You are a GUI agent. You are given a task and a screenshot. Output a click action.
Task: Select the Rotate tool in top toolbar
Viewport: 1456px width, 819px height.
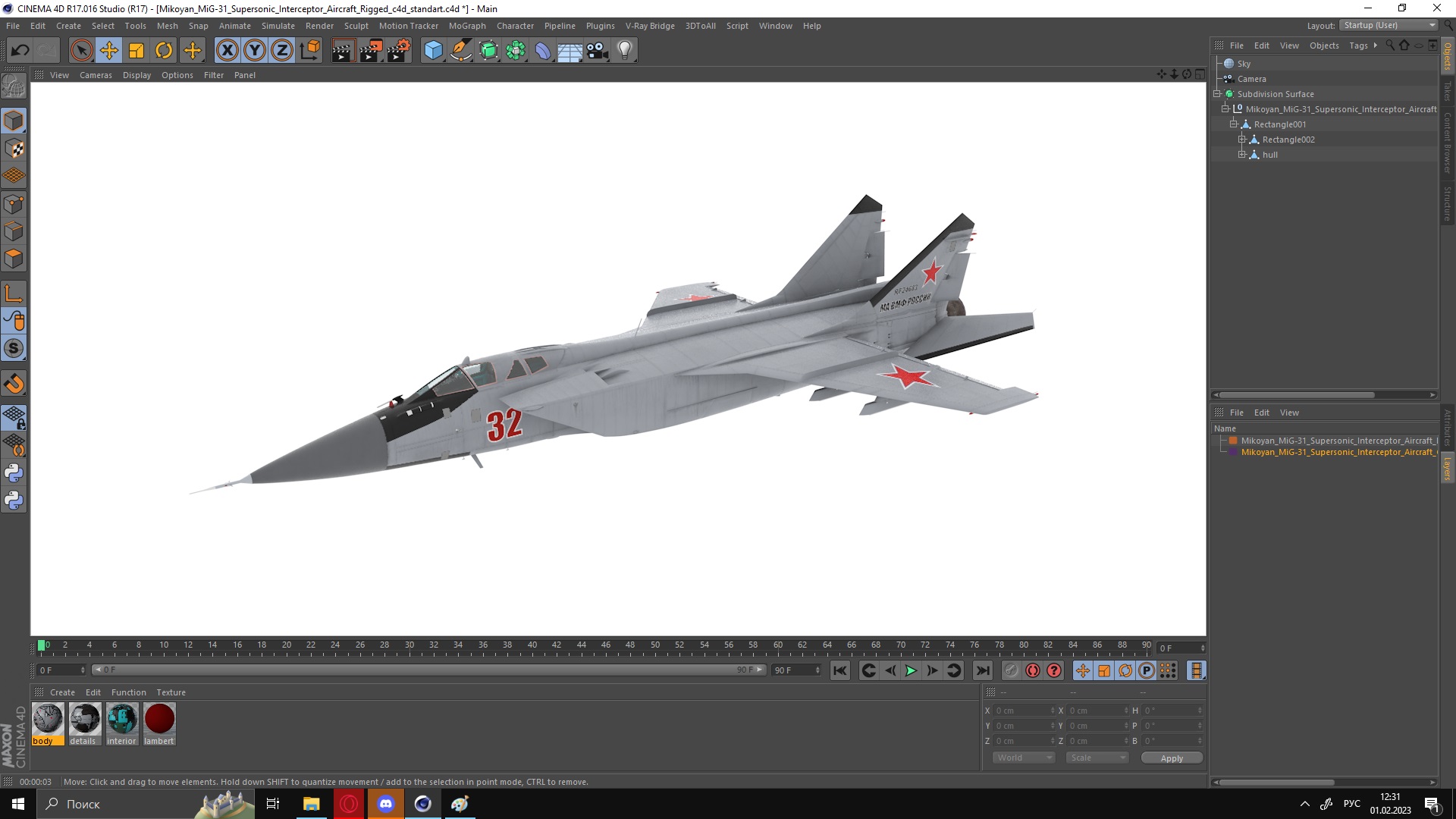pos(164,51)
